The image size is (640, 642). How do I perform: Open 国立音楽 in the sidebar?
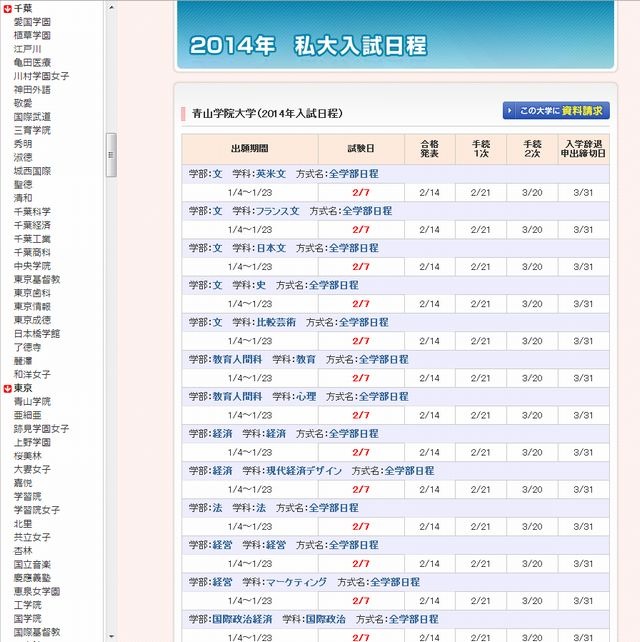(32, 564)
